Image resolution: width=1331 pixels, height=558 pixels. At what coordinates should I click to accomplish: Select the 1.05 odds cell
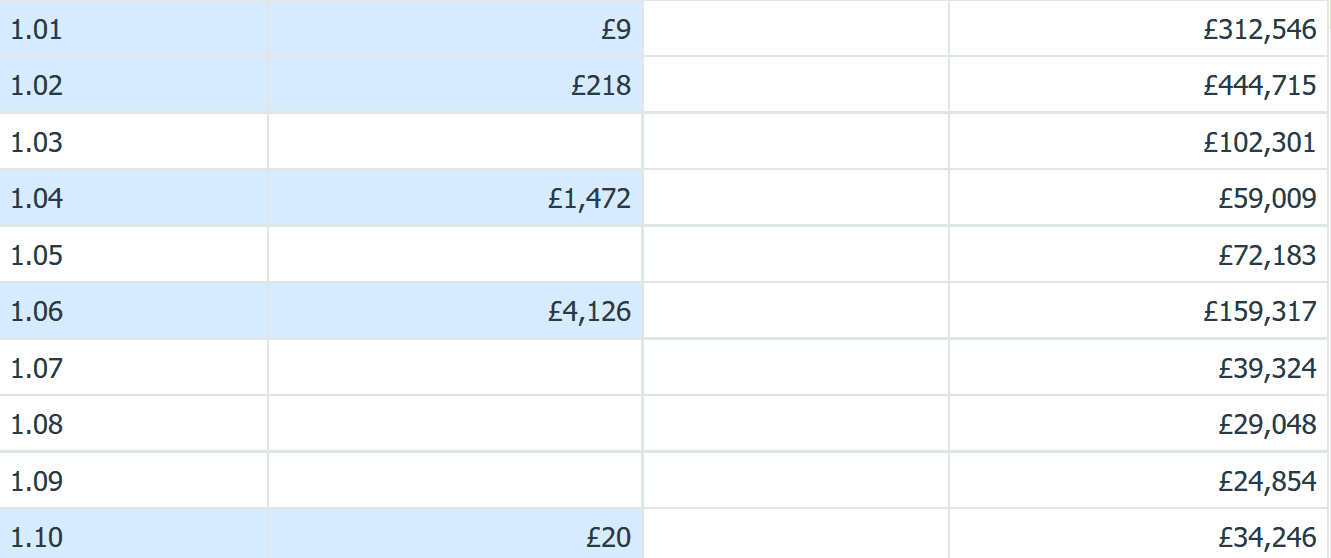click(x=134, y=255)
